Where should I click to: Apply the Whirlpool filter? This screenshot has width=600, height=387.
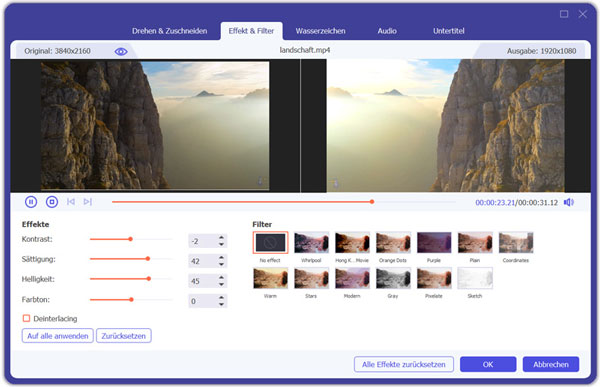tap(311, 242)
